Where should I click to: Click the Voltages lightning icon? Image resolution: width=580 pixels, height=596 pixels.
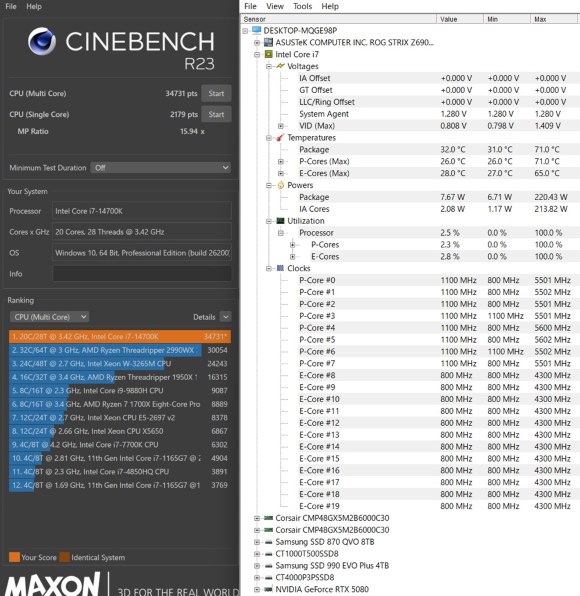click(280, 66)
